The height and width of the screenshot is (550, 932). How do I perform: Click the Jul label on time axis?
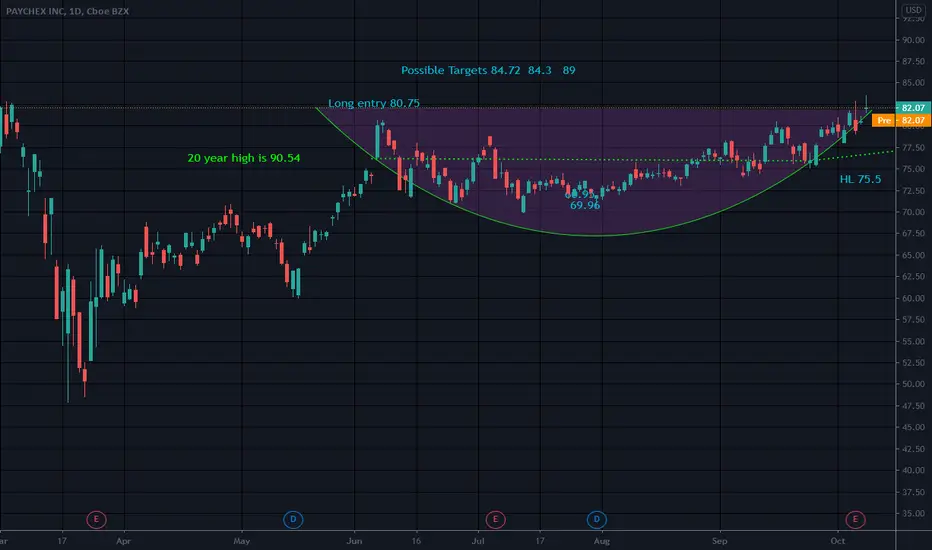pos(478,541)
